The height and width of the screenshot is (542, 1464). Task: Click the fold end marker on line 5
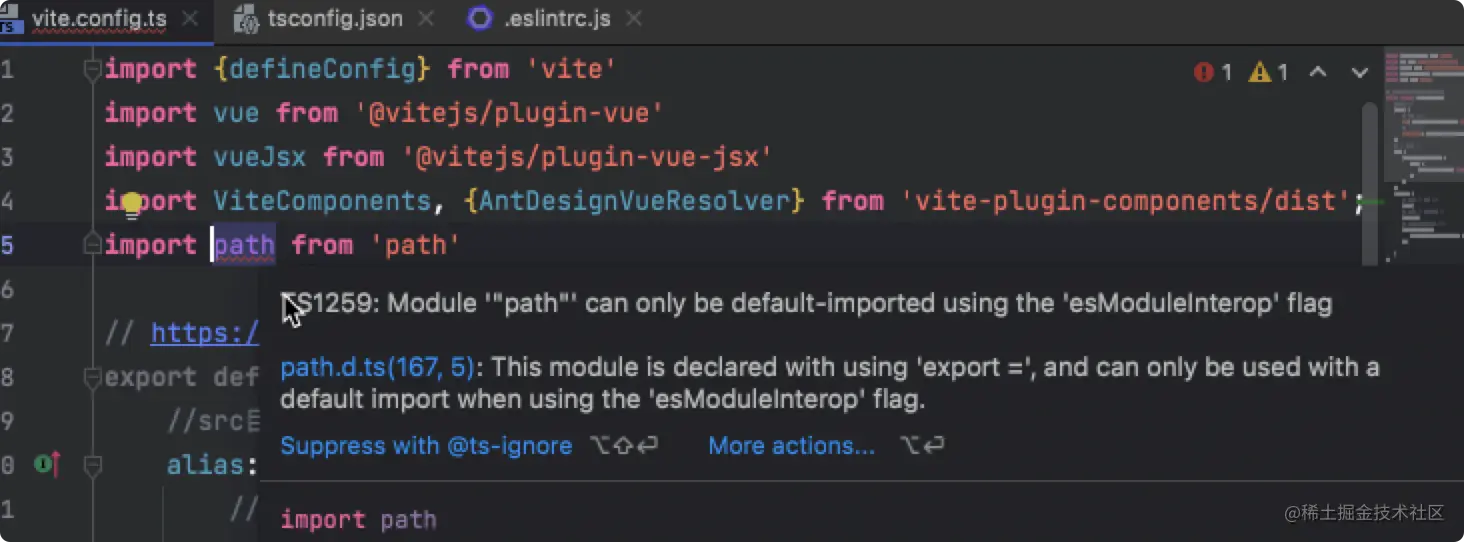(x=92, y=245)
